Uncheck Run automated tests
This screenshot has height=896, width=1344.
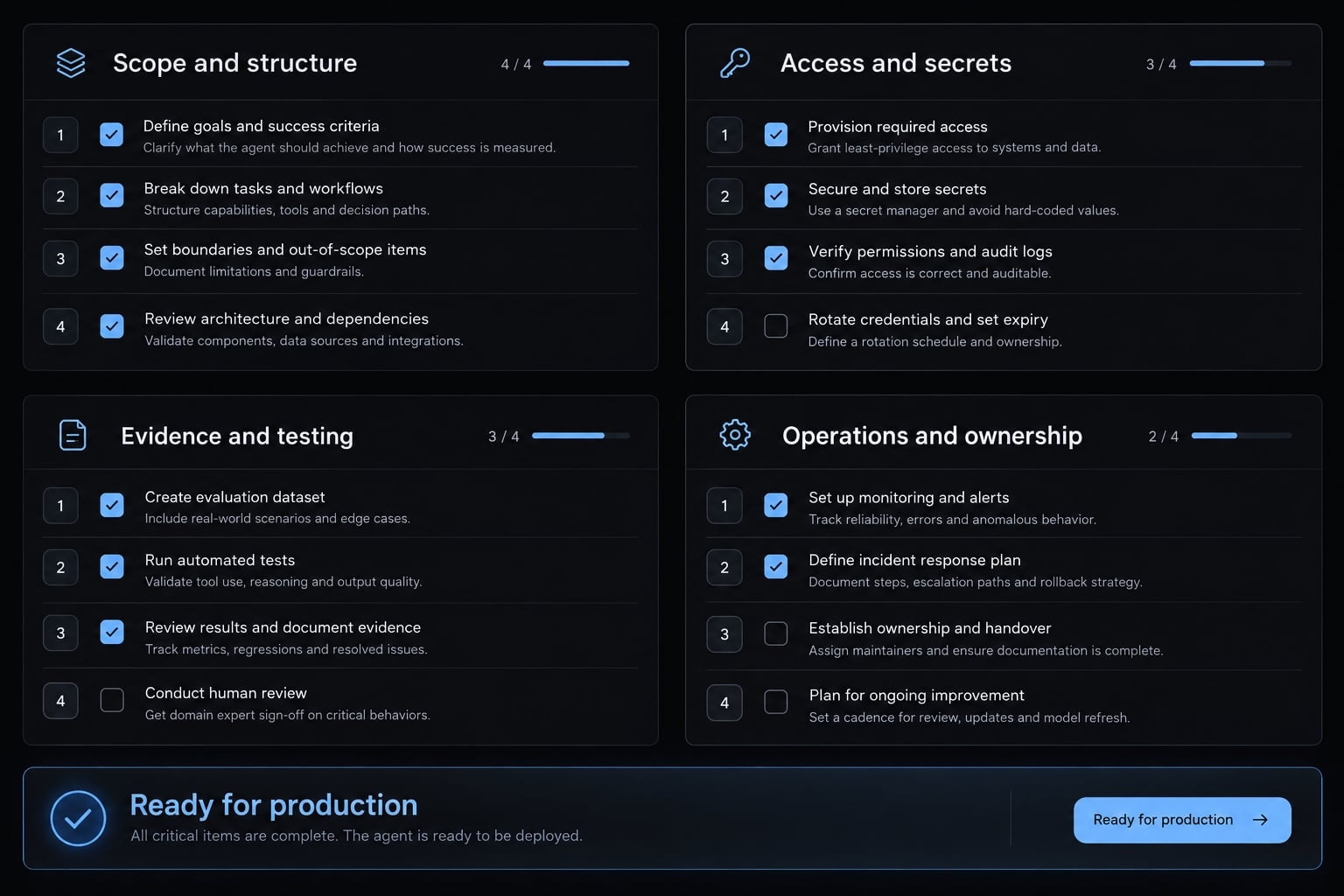tap(111, 566)
